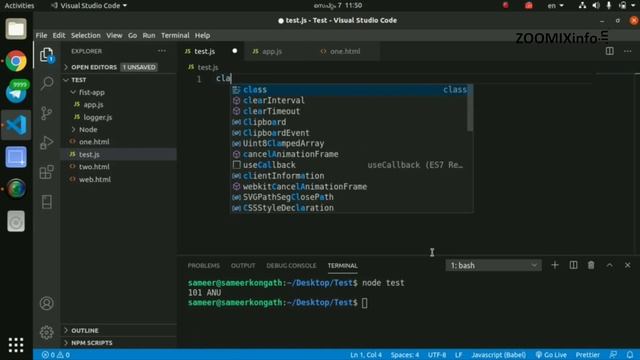Image resolution: width=640 pixels, height=360 pixels.
Task: Collapse the TEST folder section
Action: tap(79, 80)
